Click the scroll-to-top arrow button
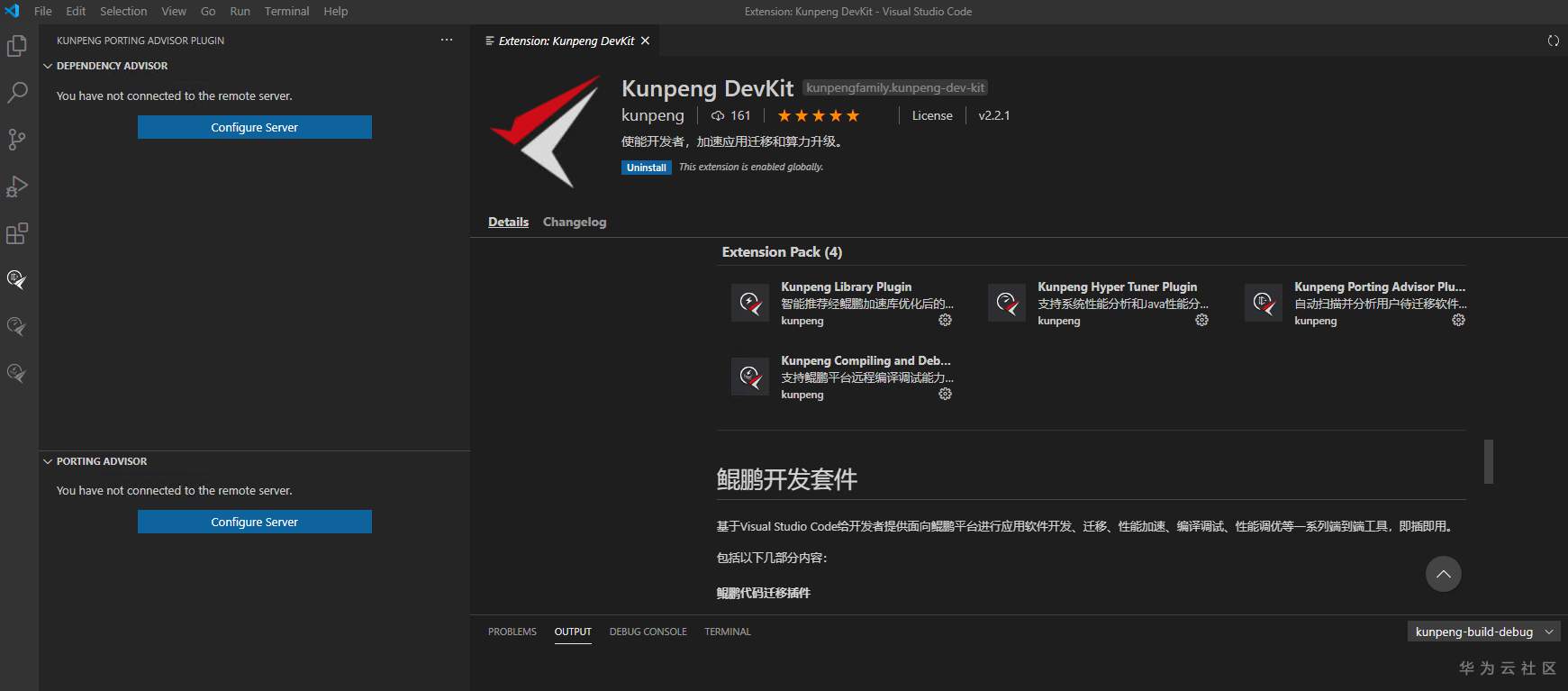 1443,574
